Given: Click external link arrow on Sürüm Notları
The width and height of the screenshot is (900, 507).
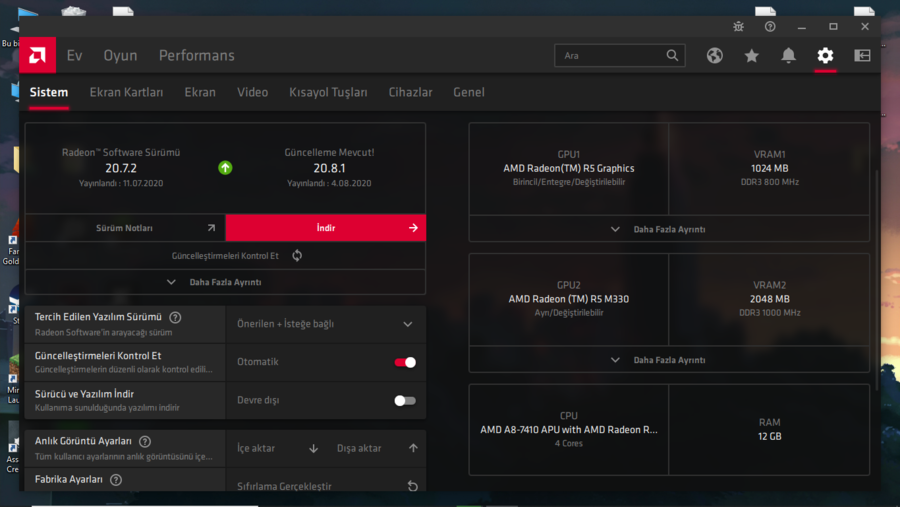Looking at the screenshot, I should [x=211, y=228].
